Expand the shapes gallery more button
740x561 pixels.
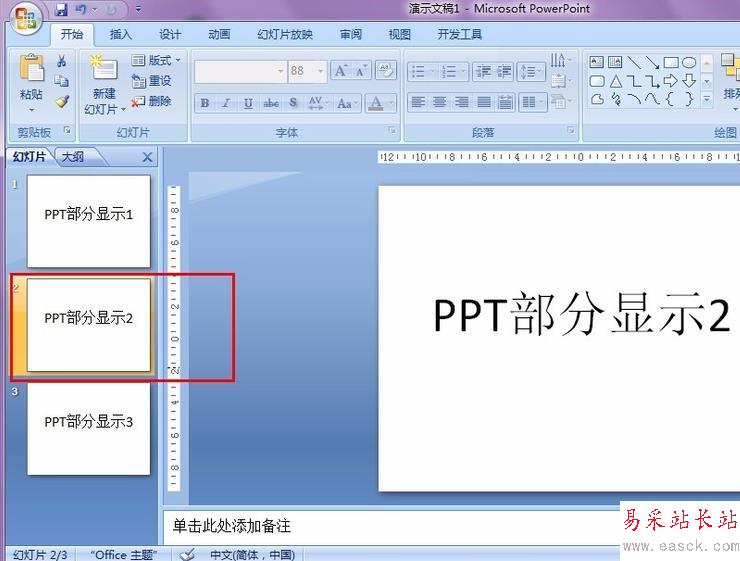pos(706,100)
